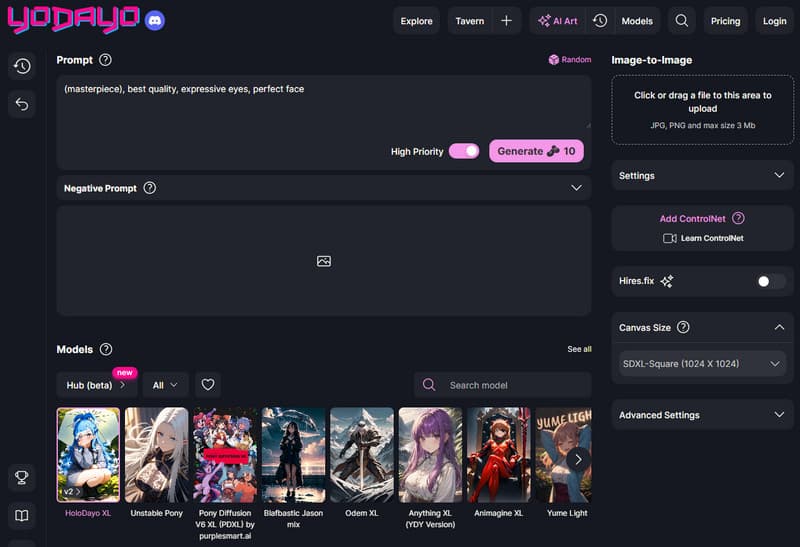Click the heart favorites filter icon

pyautogui.click(x=207, y=384)
